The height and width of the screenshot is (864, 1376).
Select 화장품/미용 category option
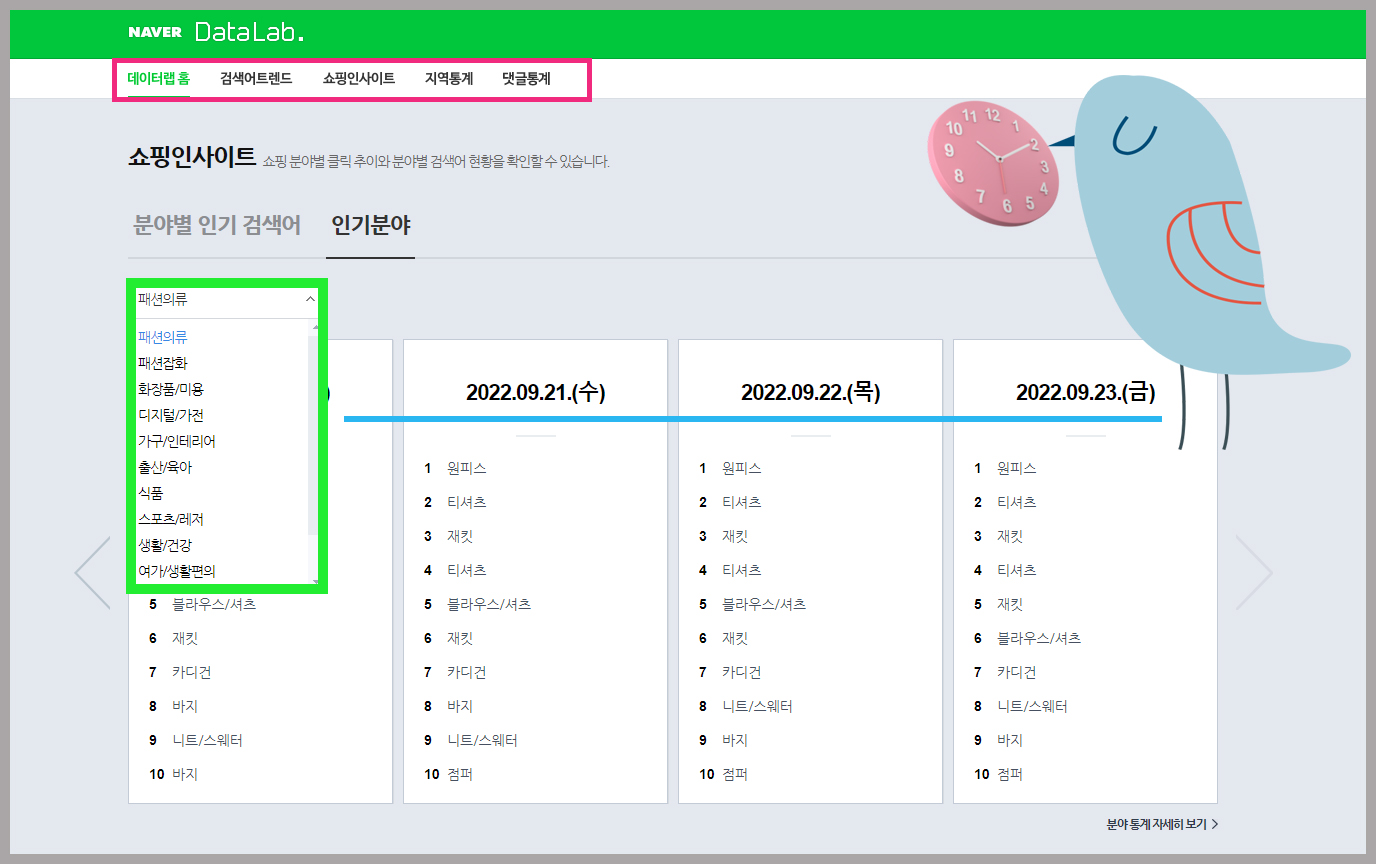pyautogui.click(x=171, y=389)
